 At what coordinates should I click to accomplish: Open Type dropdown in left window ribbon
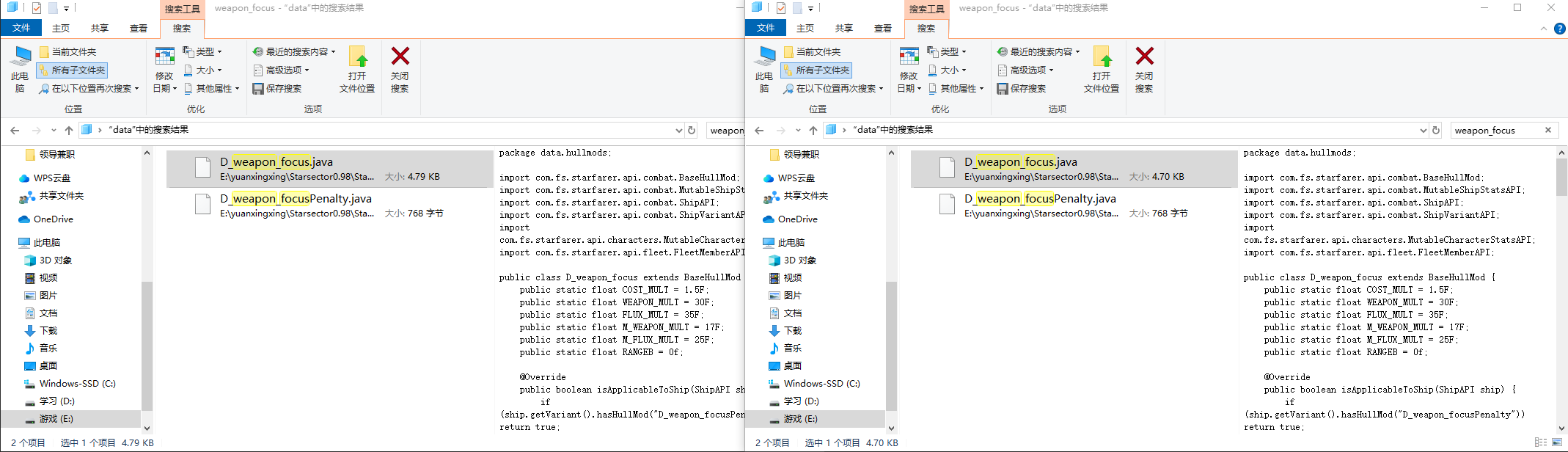tap(202, 52)
